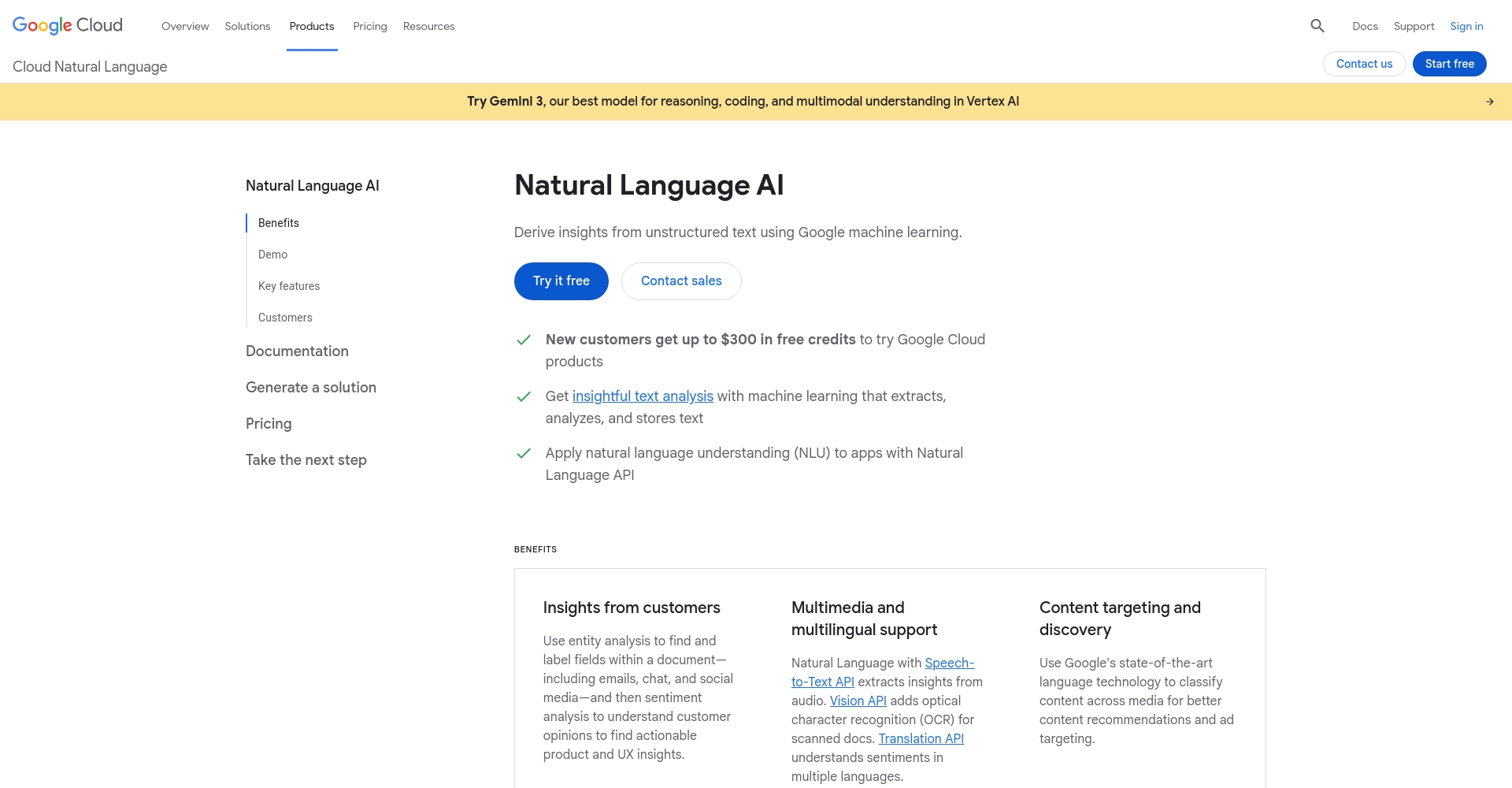Select the Demo sidebar item
The height and width of the screenshot is (788, 1512).
point(272,254)
